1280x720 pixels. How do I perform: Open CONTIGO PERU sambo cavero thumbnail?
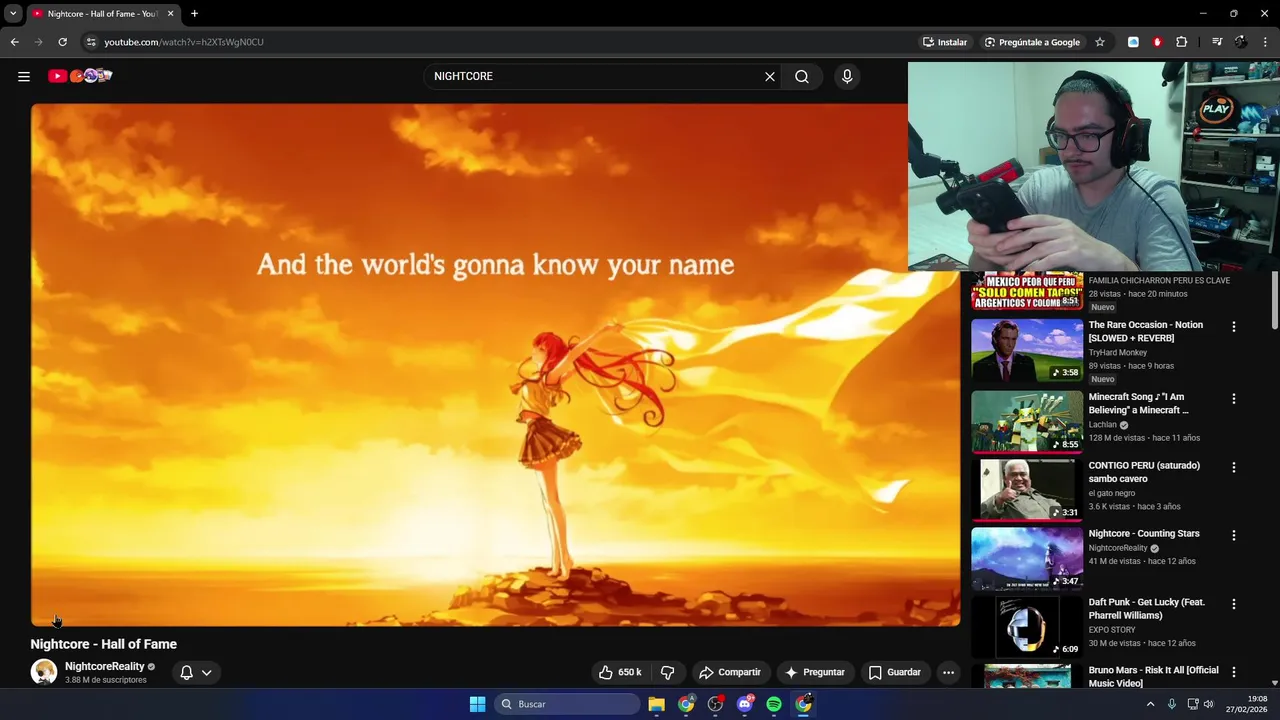(1027, 490)
